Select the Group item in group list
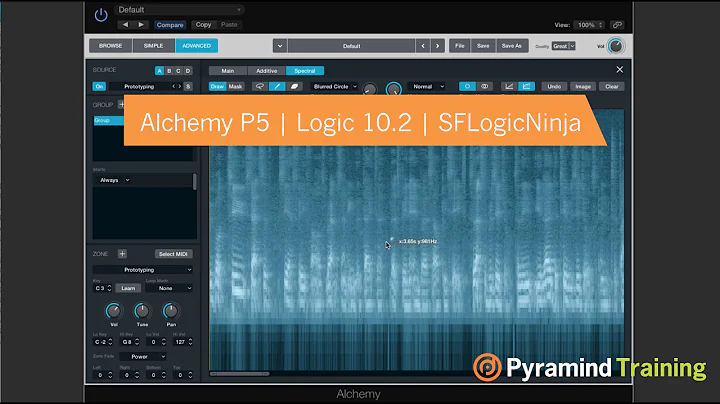 (109, 120)
